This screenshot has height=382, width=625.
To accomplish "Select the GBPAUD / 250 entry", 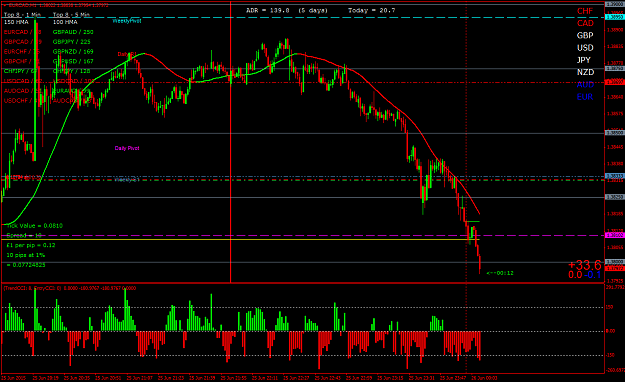I will 73,32.
